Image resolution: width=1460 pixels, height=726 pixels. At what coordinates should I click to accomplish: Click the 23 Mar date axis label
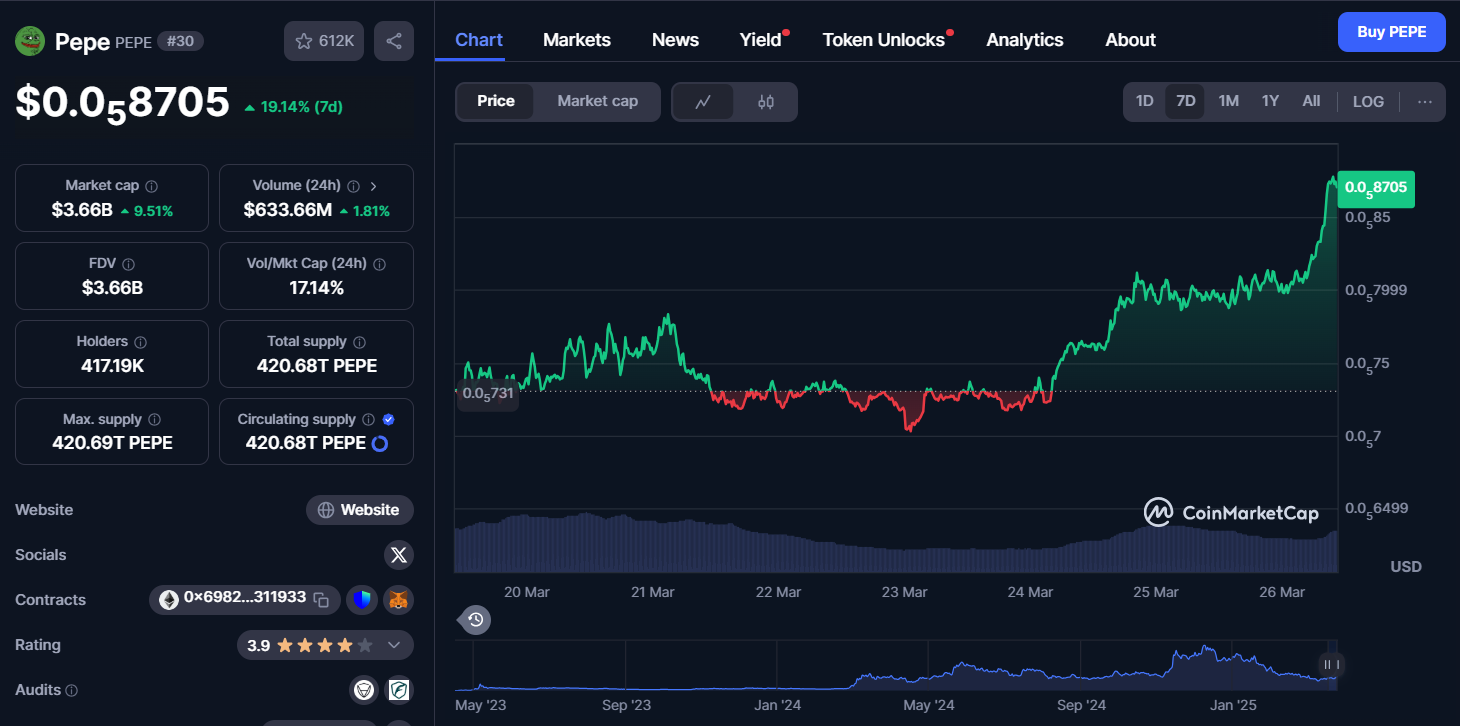coord(904,592)
